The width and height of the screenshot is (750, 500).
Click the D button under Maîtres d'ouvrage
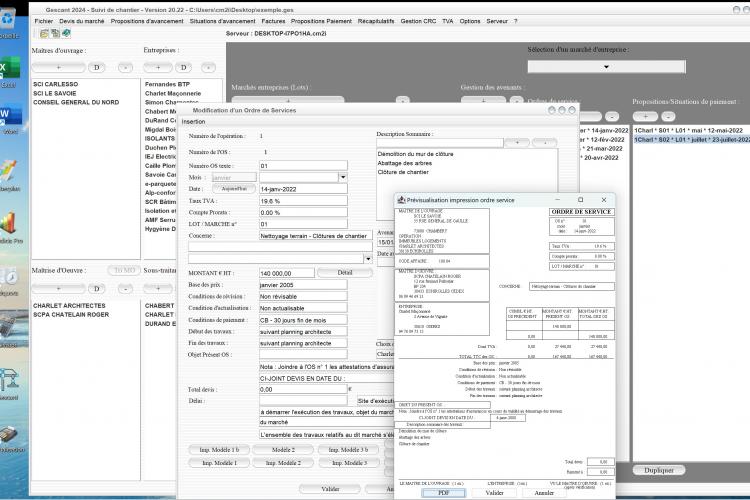(96, 67)
